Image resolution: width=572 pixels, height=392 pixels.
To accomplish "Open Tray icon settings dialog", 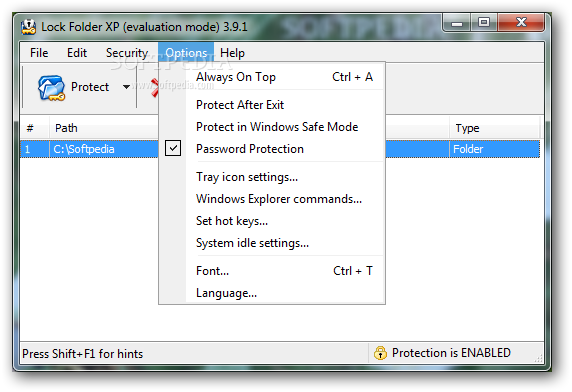I will tap(272, 177).
